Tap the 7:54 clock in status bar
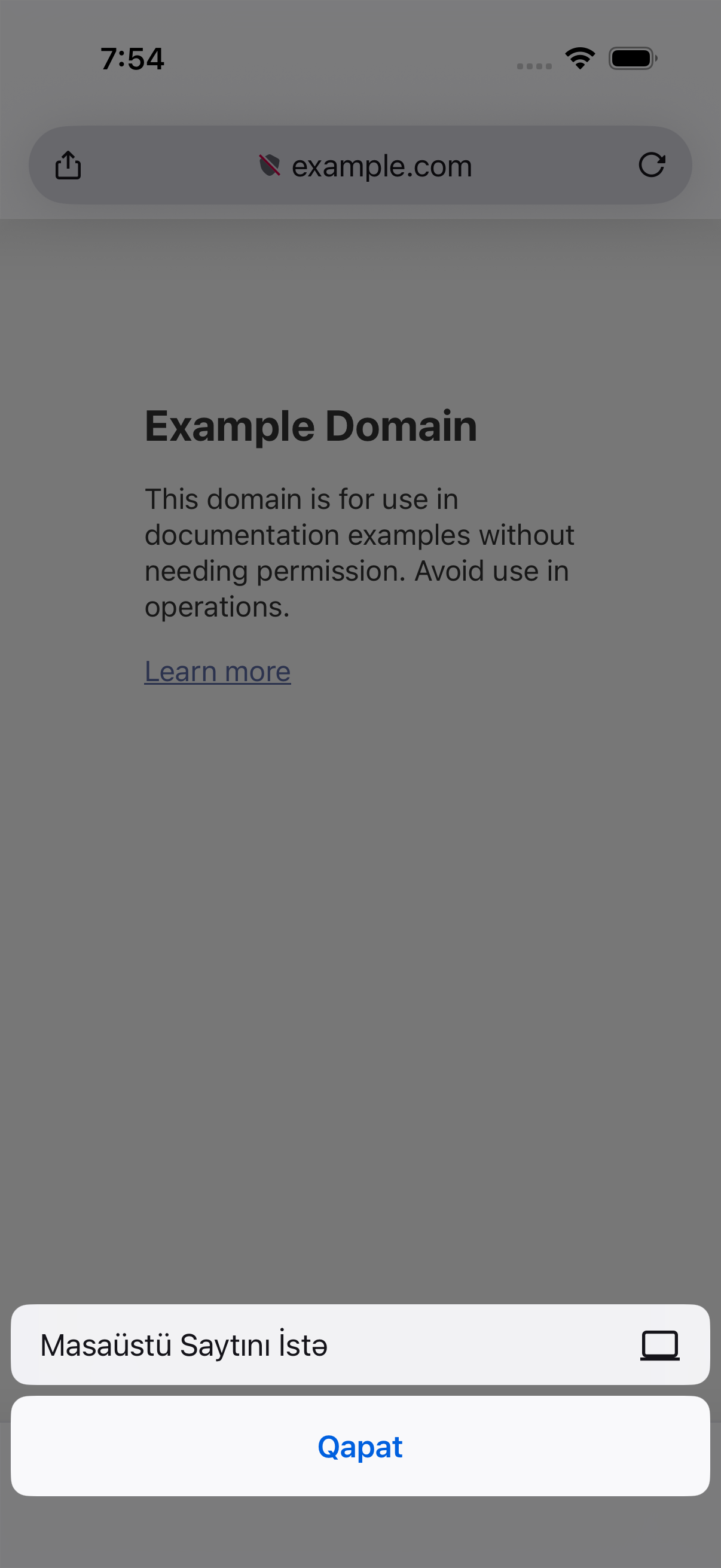721x1568 pixels. pos(133,59)
